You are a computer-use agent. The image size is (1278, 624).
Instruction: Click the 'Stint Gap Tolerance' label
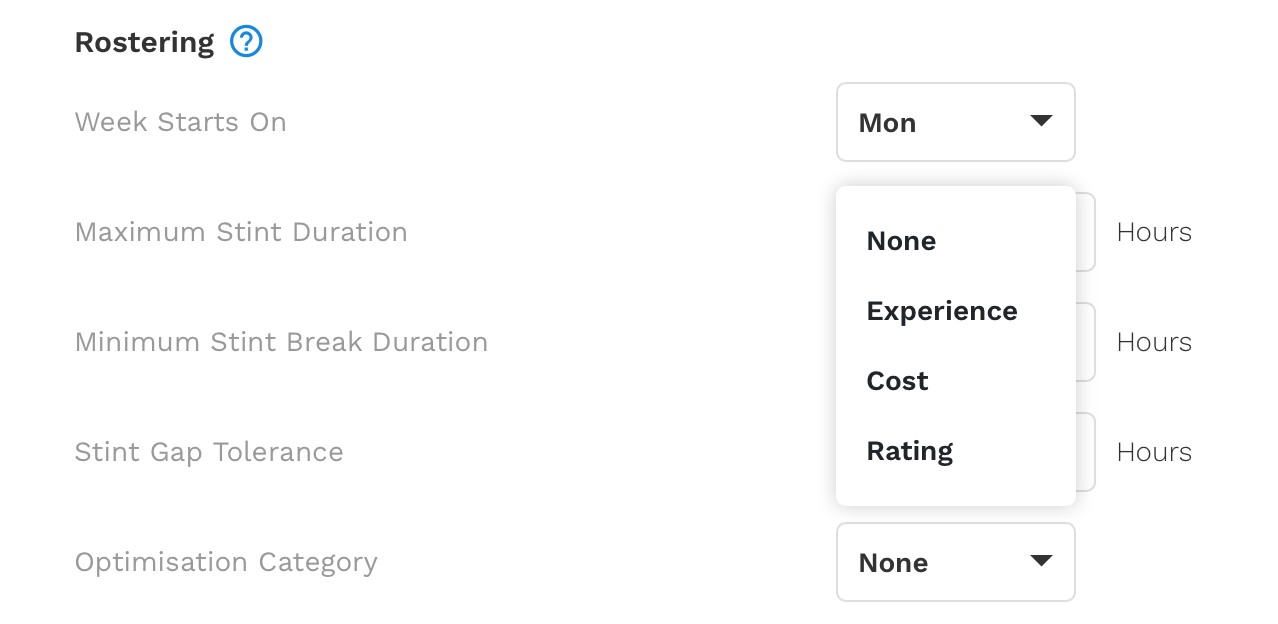[x=209, y=452]
